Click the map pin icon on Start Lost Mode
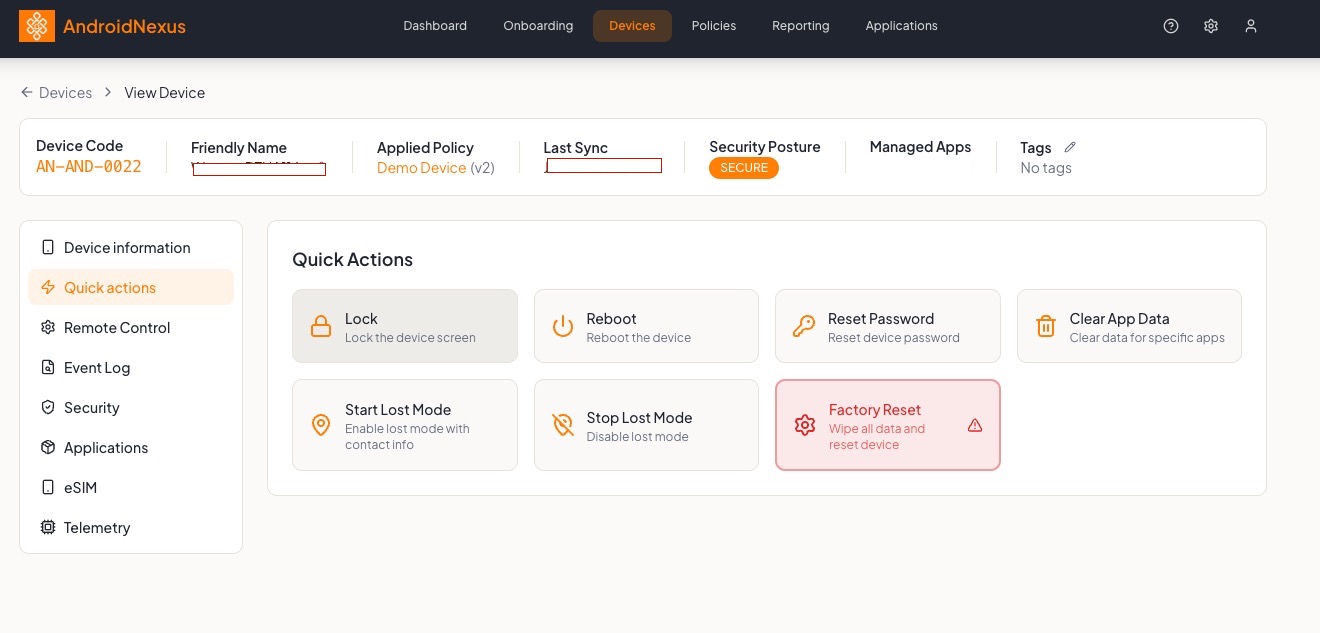The image size is (1320, 633). tap(321, 425)
